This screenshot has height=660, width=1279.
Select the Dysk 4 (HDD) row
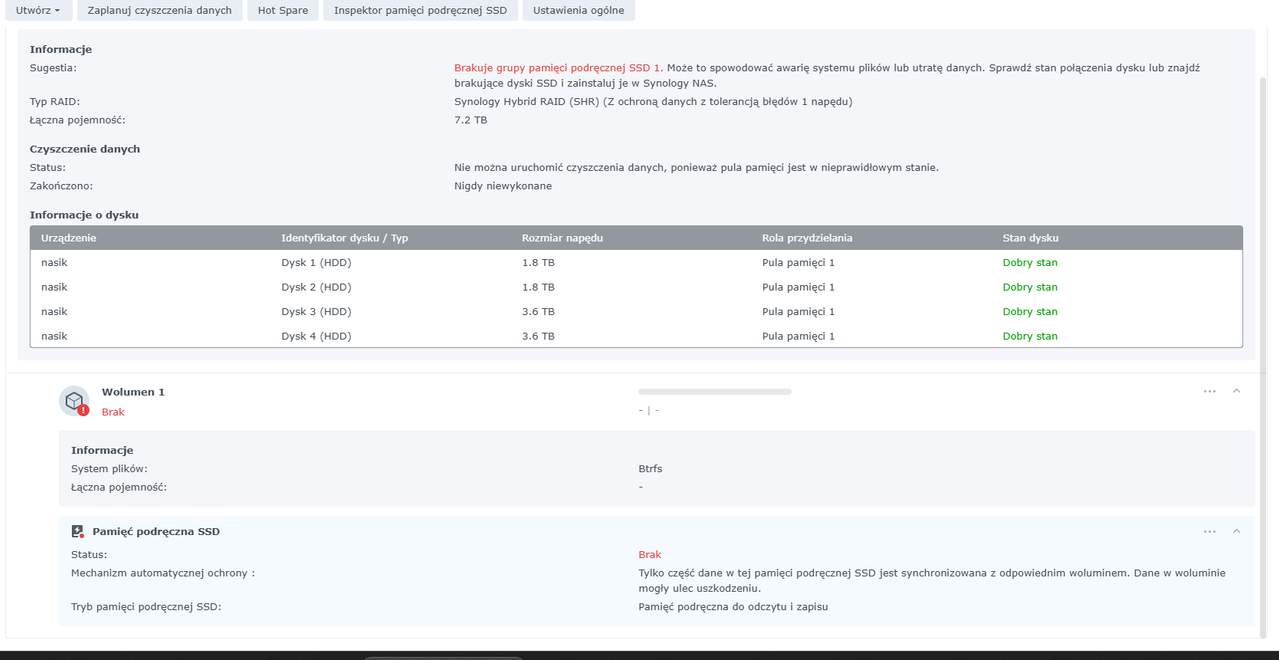pyautogui.click(x=636, y=336)
